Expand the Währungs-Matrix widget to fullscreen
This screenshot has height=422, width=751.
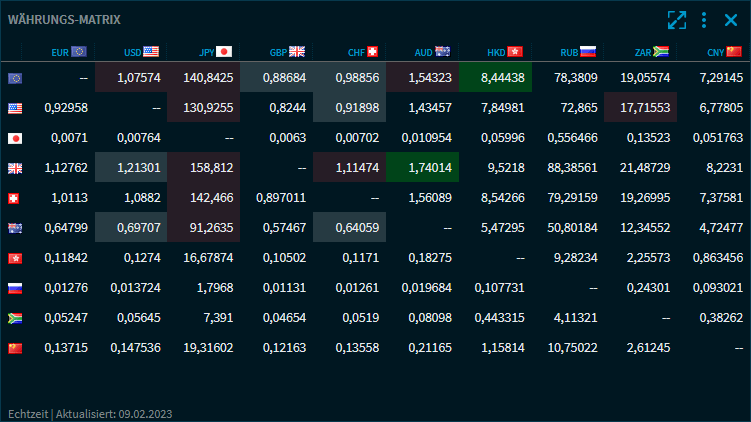677,20
